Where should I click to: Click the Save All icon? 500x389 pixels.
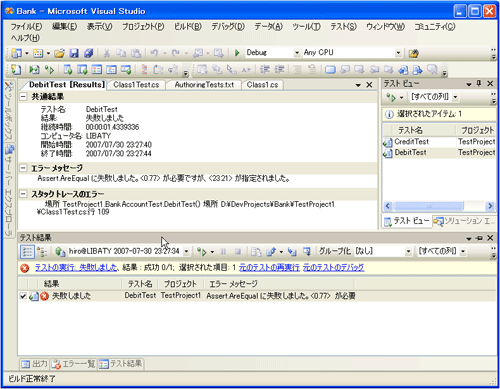88,53
